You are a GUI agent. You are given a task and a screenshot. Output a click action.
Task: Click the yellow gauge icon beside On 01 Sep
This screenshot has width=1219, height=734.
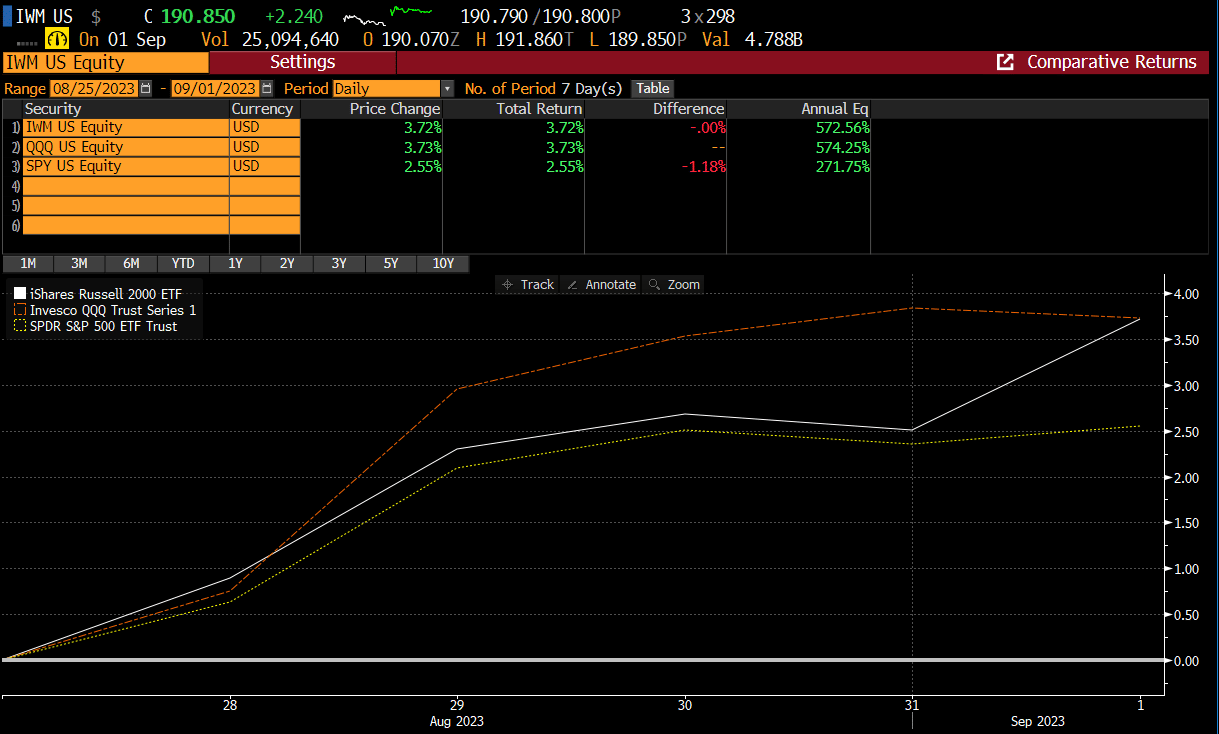56,39
